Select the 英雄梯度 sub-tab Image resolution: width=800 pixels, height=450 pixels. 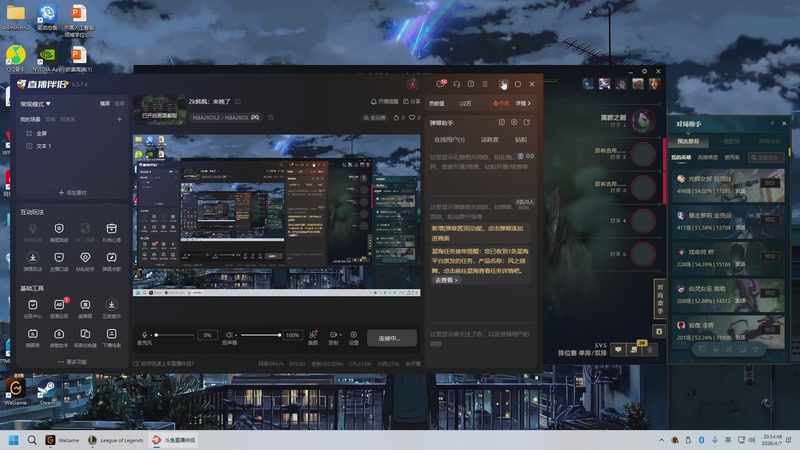point(708,158)
